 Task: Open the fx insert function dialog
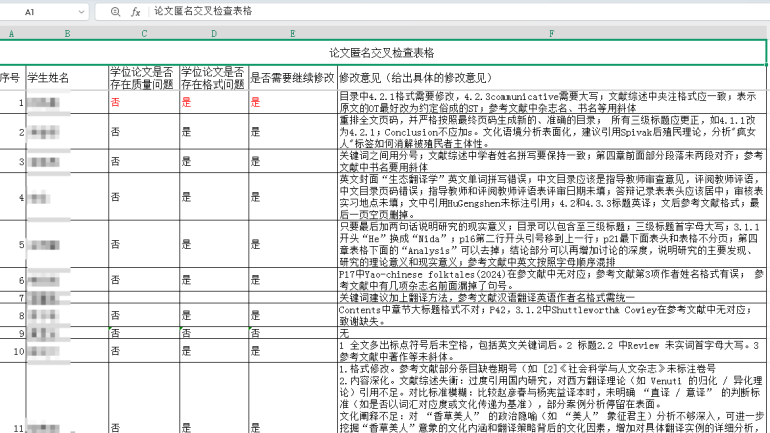tap(135, 12)
